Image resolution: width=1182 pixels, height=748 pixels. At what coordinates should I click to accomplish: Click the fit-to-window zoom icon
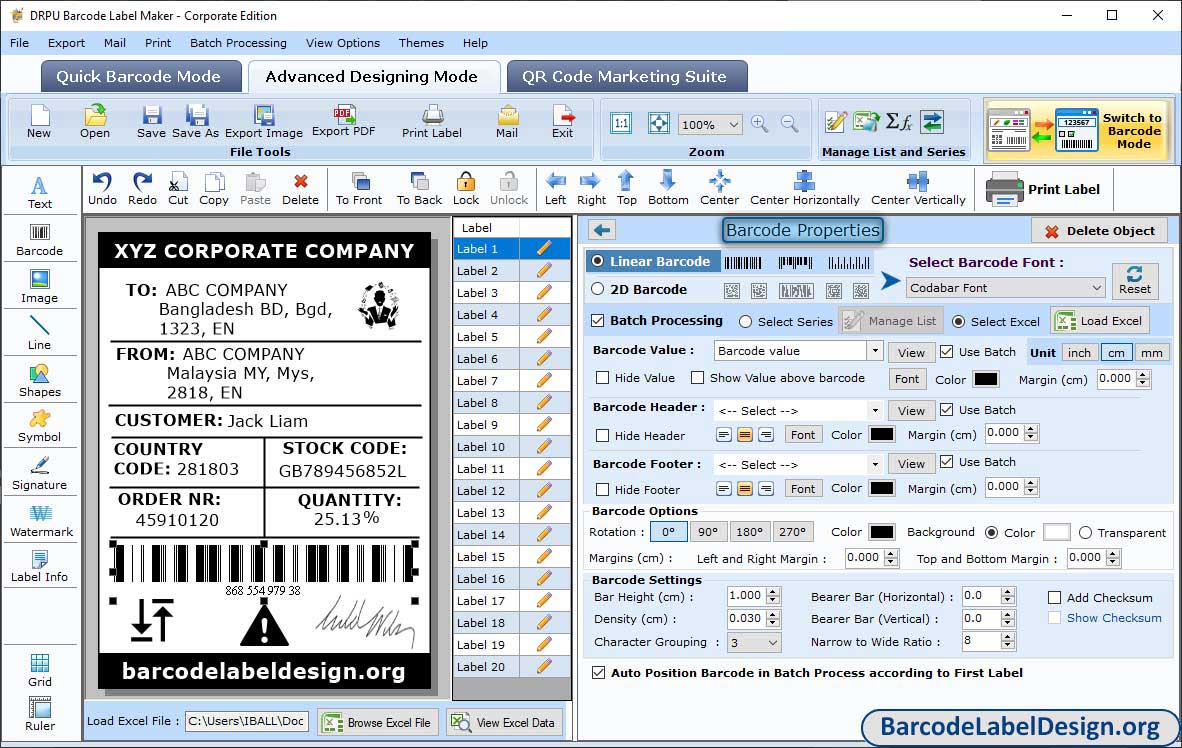coord(658,124)
